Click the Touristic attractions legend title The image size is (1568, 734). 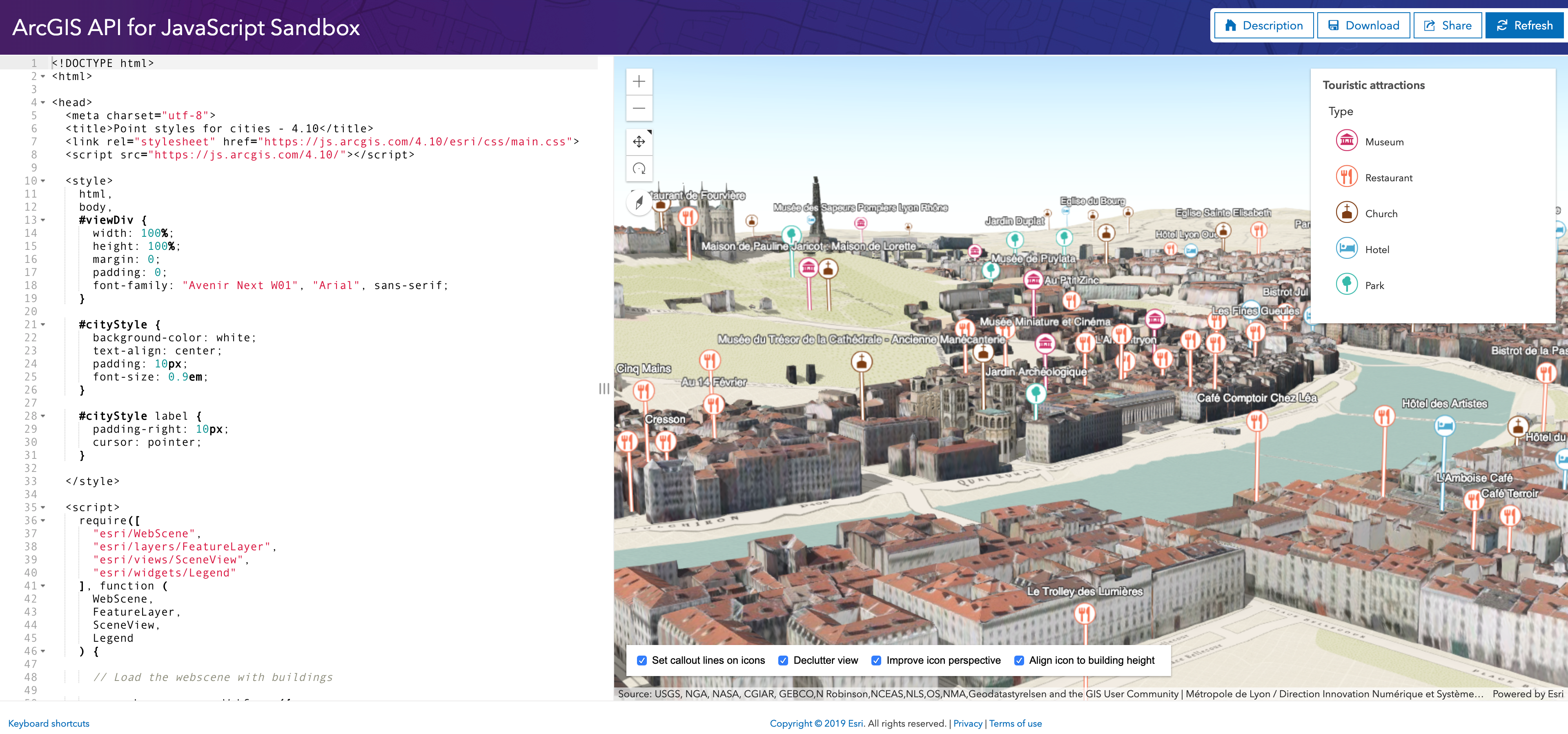1374,85
